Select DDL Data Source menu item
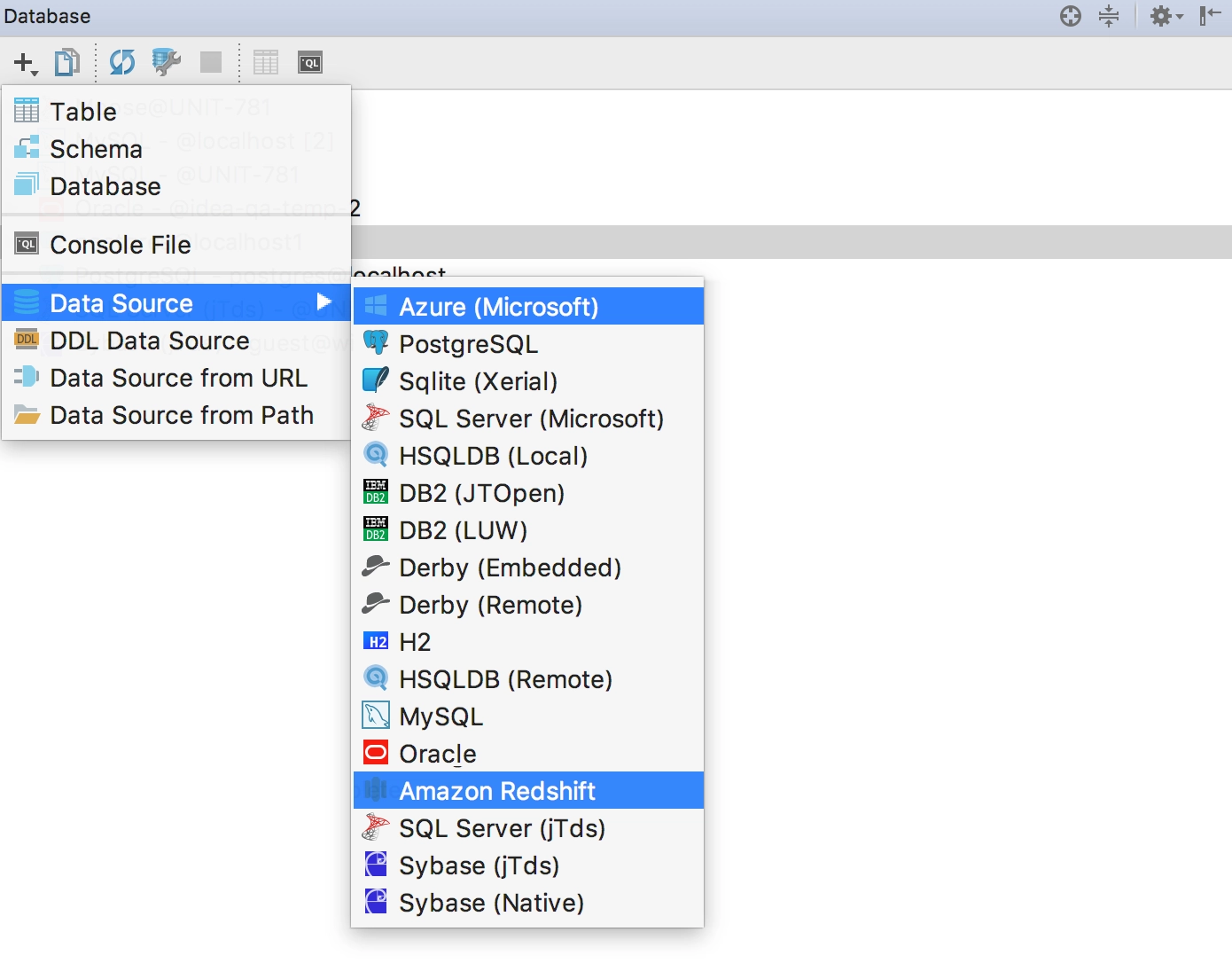The width and height of the screenshot is (1232, 971). tap(176, 341)
